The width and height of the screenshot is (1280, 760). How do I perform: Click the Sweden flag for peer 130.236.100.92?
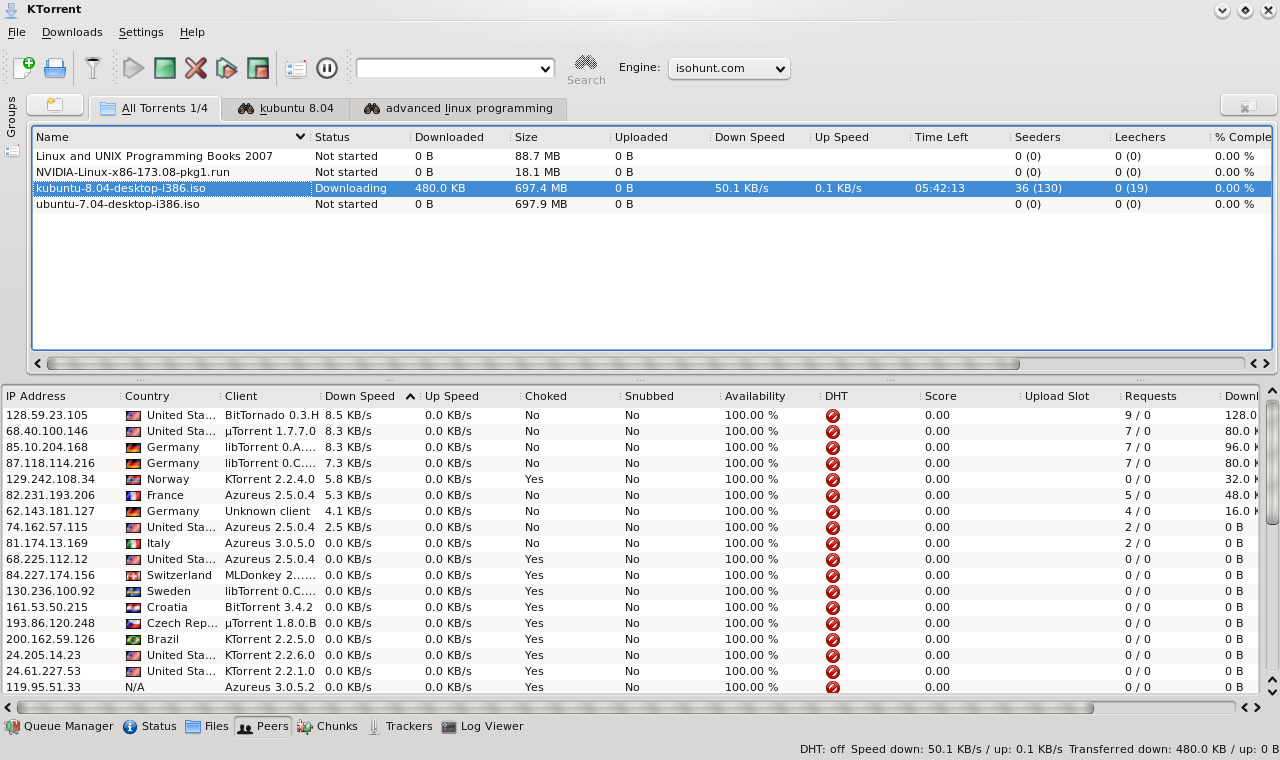(x=133, y=591)
